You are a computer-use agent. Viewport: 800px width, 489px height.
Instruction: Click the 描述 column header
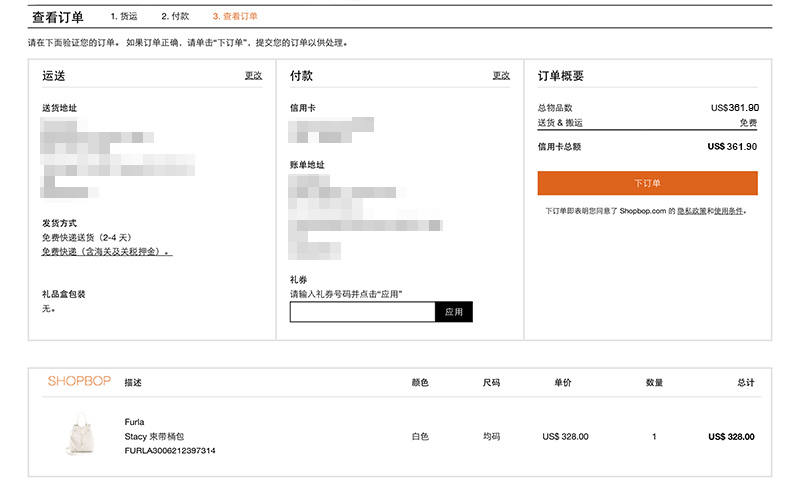click(x=133, y=382)
